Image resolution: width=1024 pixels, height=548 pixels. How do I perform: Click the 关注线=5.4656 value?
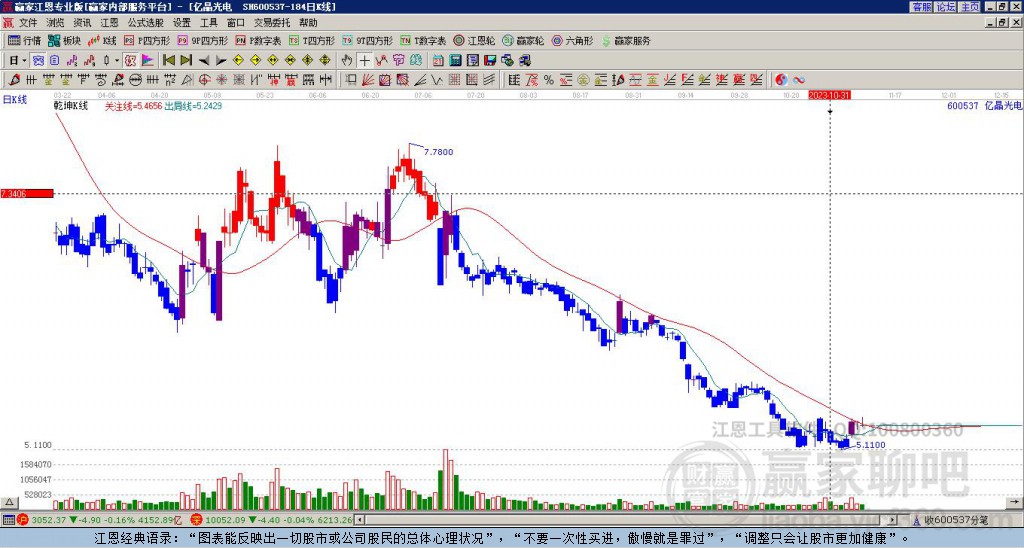pos(133,106)
